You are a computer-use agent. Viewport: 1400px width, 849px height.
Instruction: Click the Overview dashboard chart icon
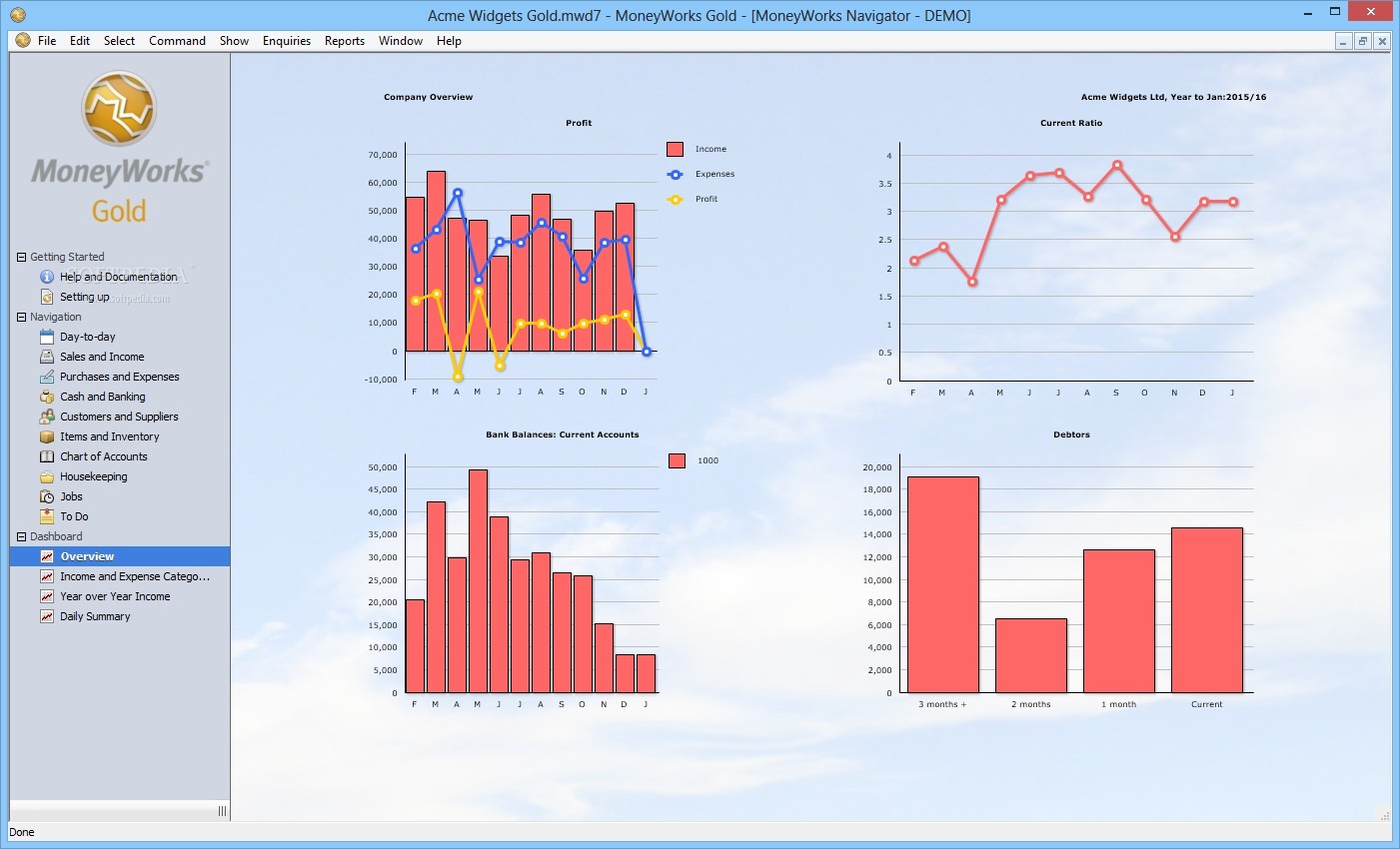click(47, 556)
